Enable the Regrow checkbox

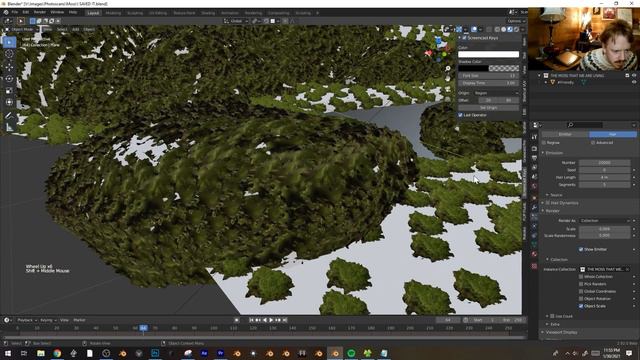click(544, 143)
